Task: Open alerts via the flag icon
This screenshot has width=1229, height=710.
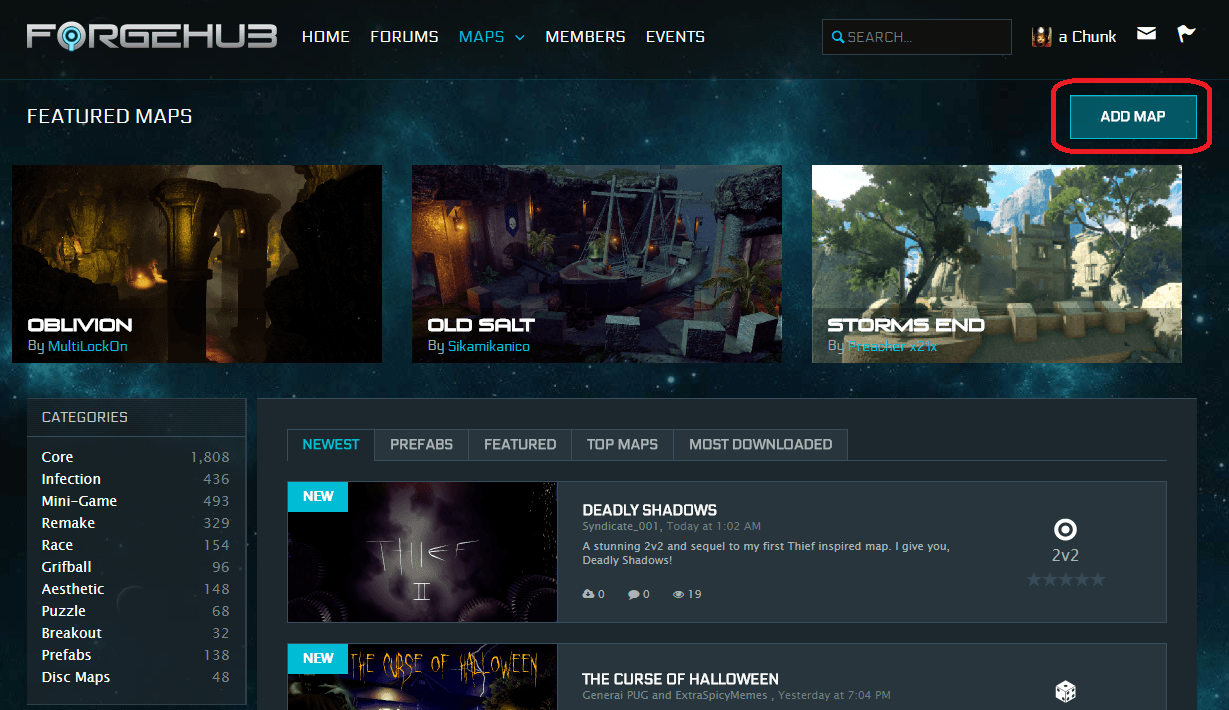Action: (1186, 34)
